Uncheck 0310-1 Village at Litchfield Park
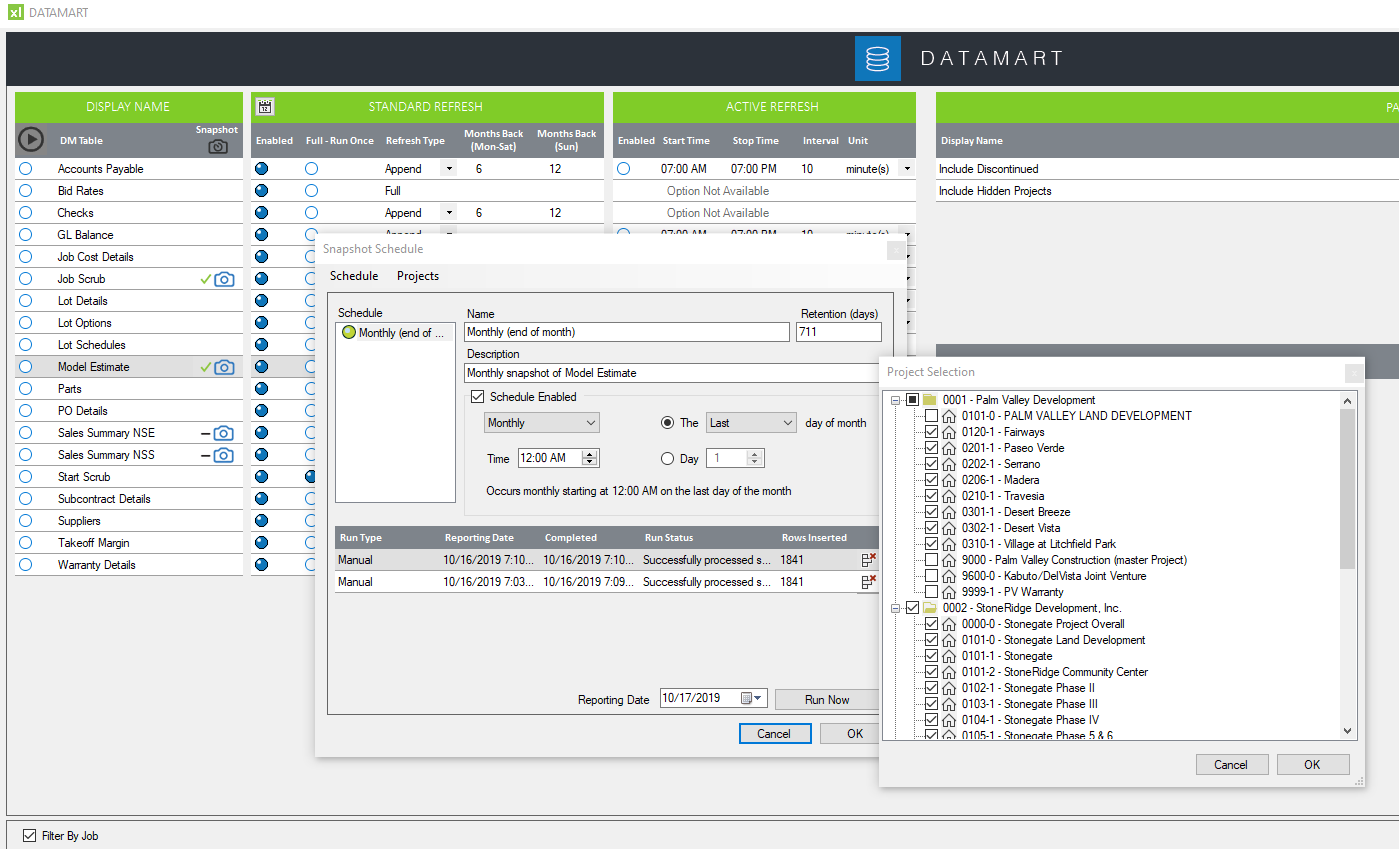 click(x=931, y=544)
